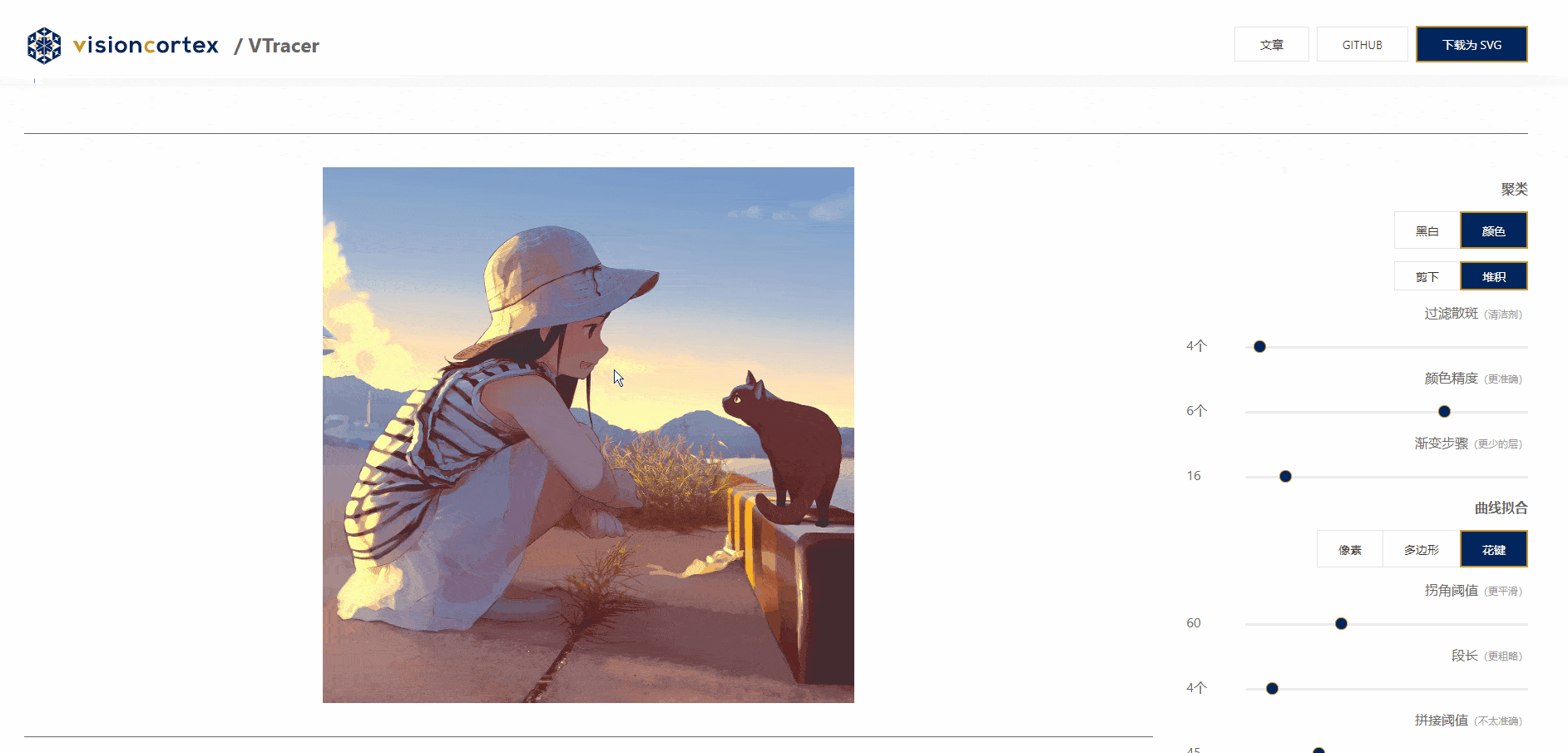Select the 黑白 clustering mode

coord(1427,230)
